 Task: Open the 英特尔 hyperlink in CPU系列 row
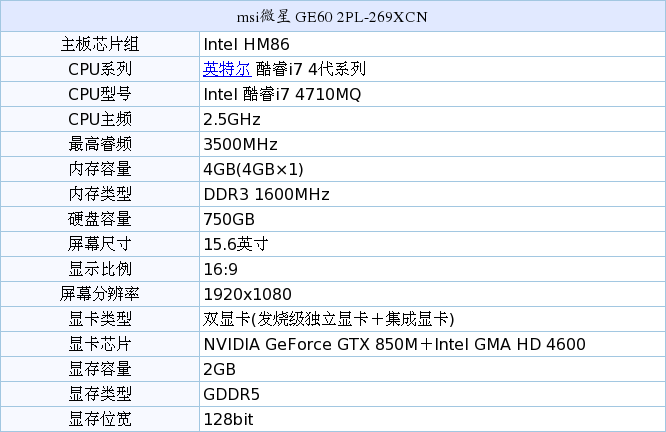pyautogui.click(x=227, y=69)
